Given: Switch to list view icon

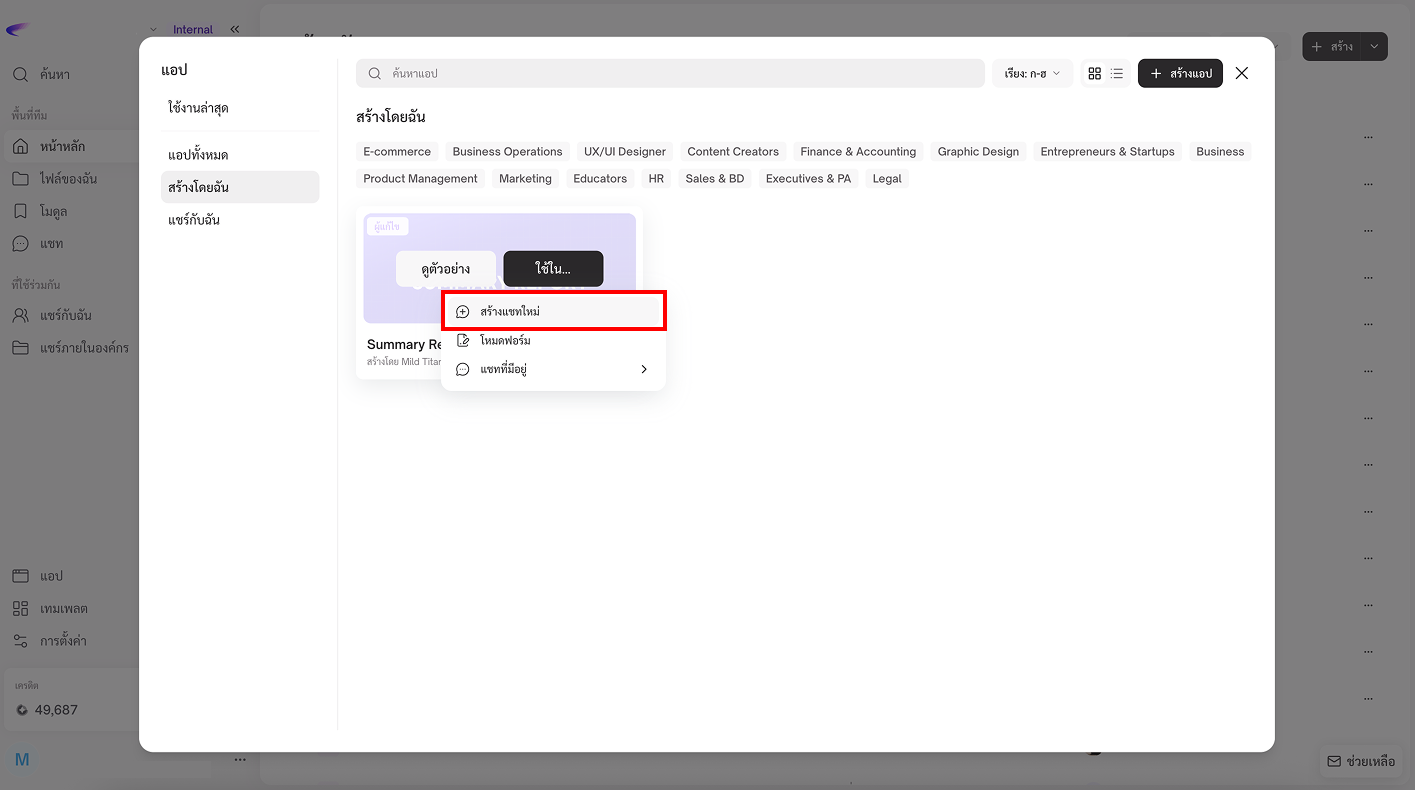Looking at the screenshot, I should [x=1117, y=73].
